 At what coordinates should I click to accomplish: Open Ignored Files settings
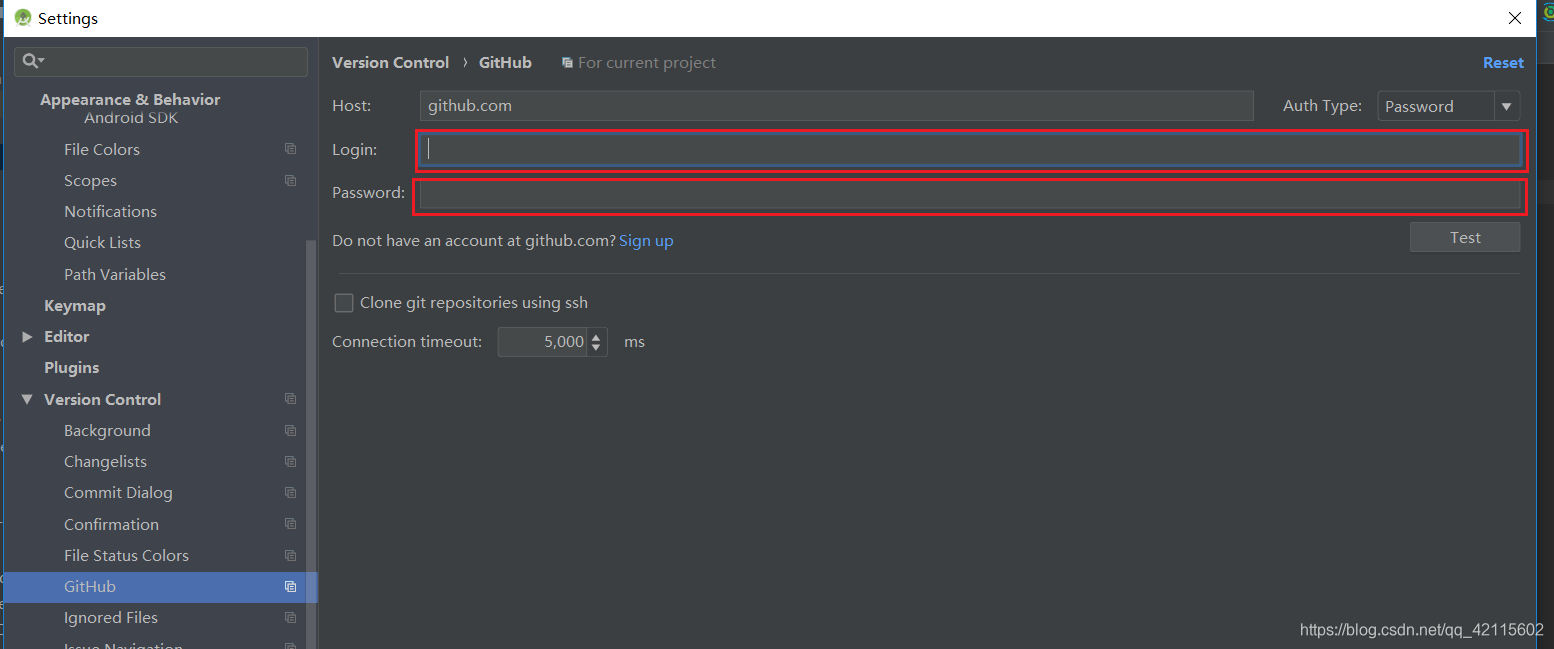(111, 618)
